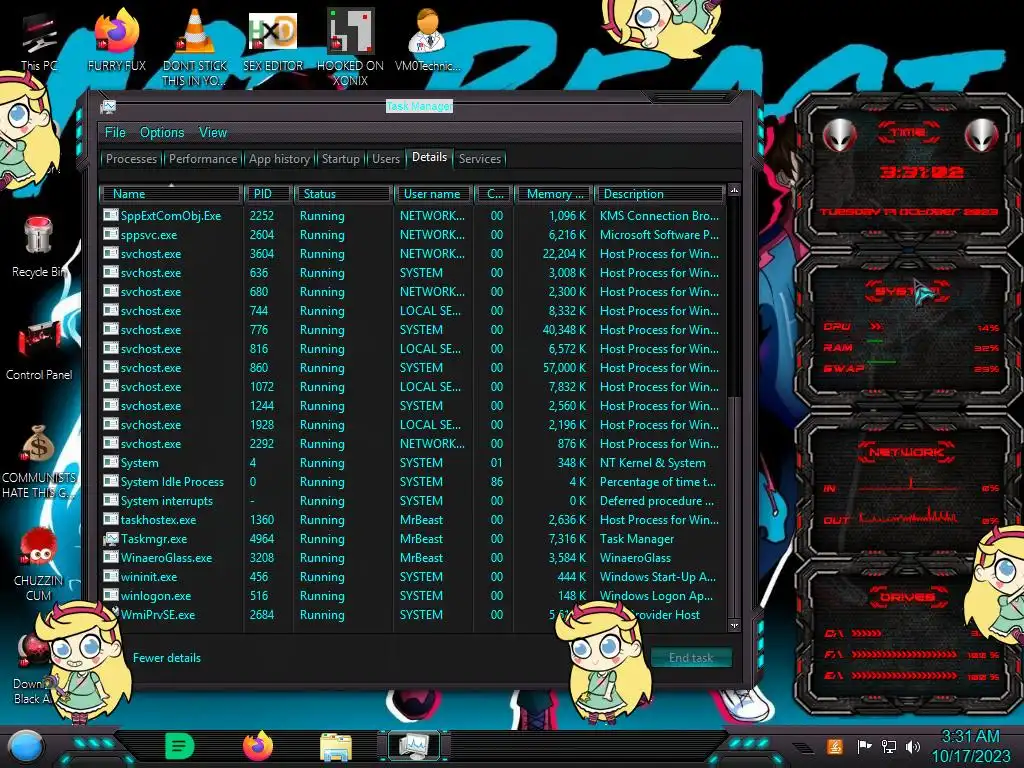Viewport: 1024px width, 768px height.
Task: Click the left alien head on time widget
Action: point(839,136)
